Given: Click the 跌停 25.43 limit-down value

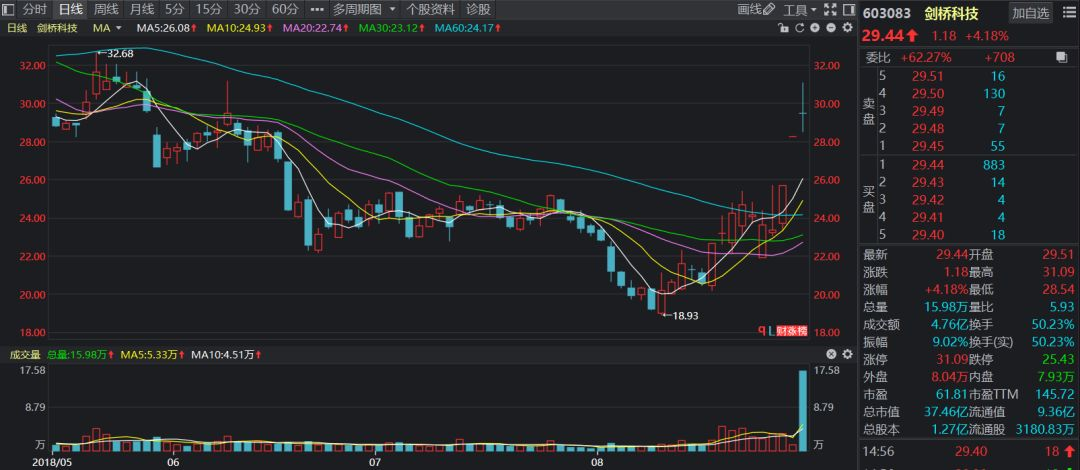Looking at the screenshot, I should point(1057,359).
